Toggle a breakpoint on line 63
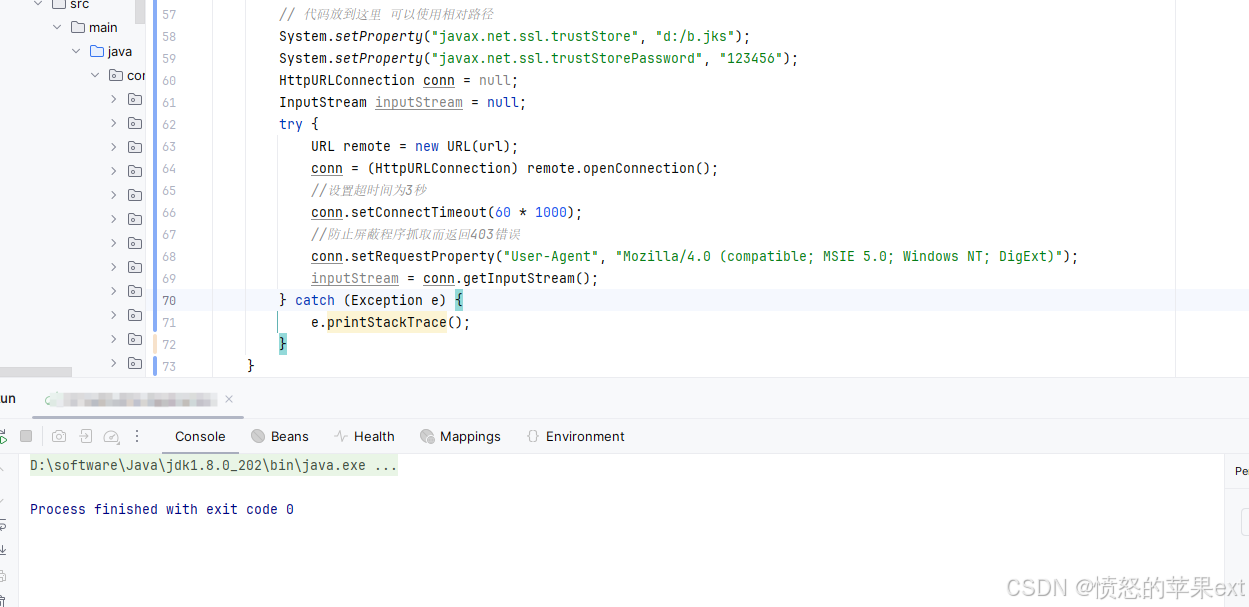 point(197,146)
